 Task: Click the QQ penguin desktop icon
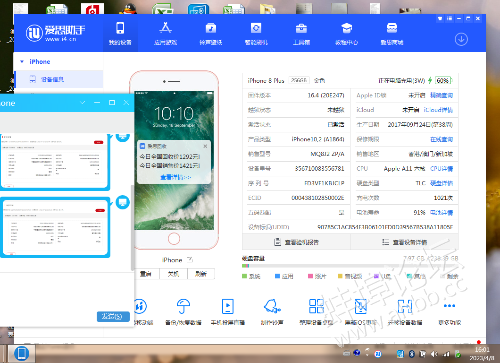(128, 9)
